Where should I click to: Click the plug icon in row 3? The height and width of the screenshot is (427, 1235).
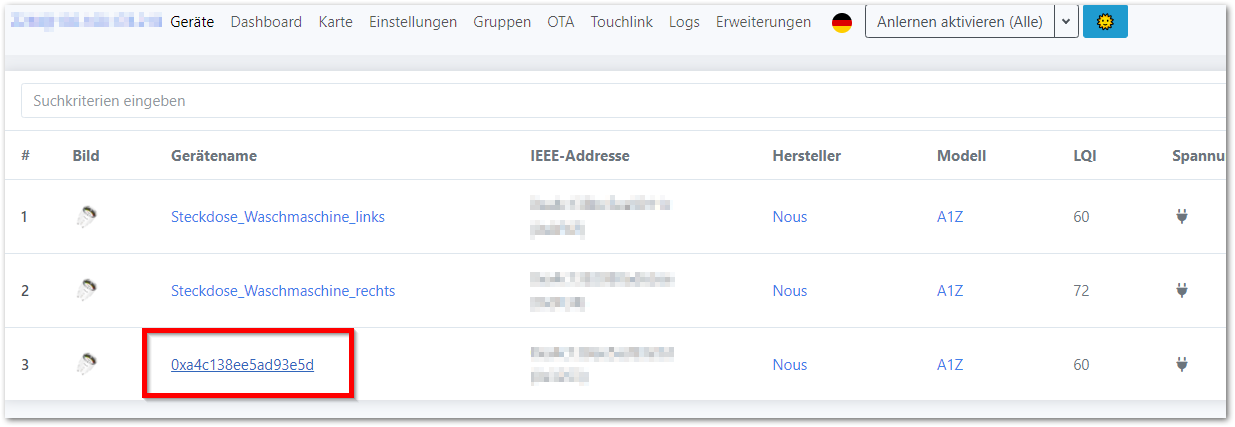tap(1181, 365)
